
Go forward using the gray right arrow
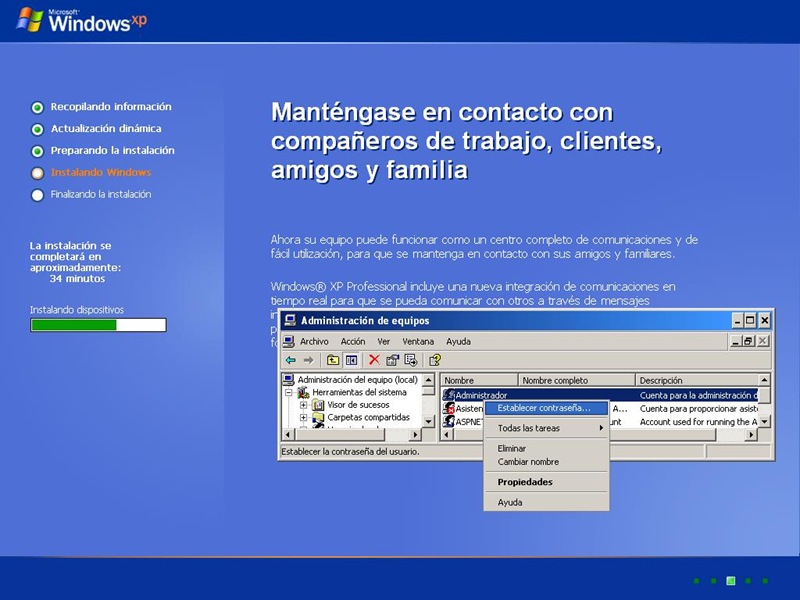pos(308,360)
